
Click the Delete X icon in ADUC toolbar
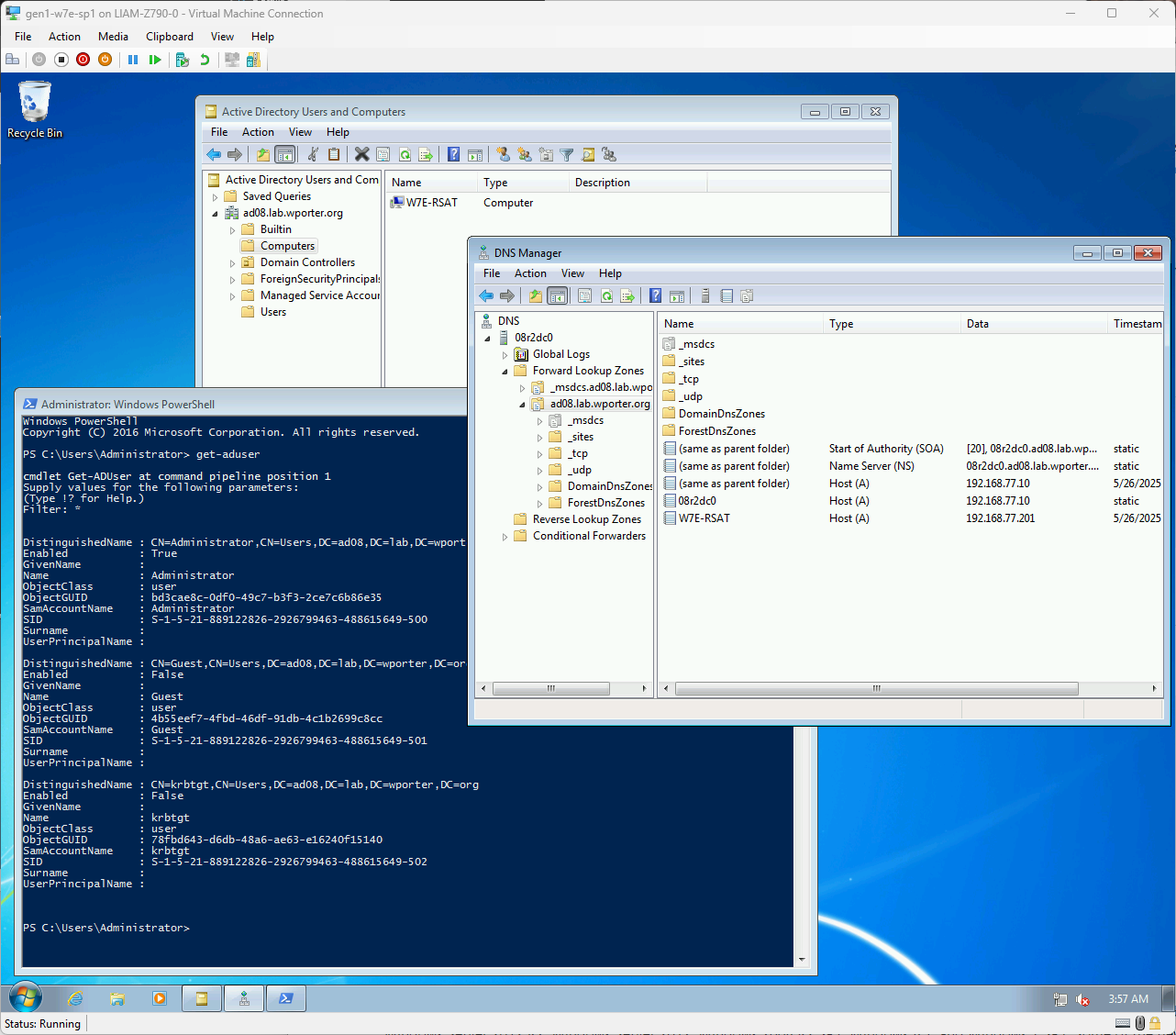pyautogui.click(x=361, y=154)
